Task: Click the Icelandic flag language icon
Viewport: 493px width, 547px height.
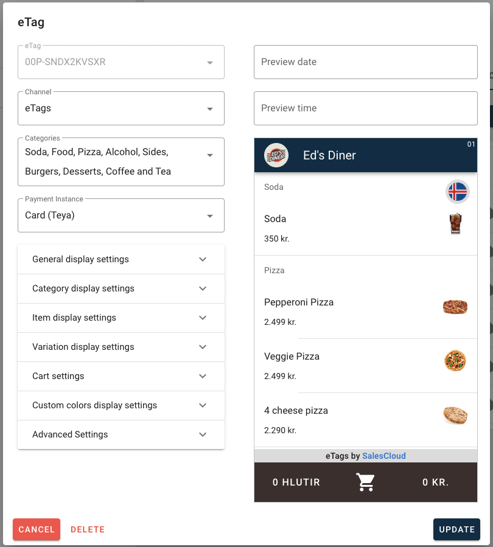Action: pos(457,192)
